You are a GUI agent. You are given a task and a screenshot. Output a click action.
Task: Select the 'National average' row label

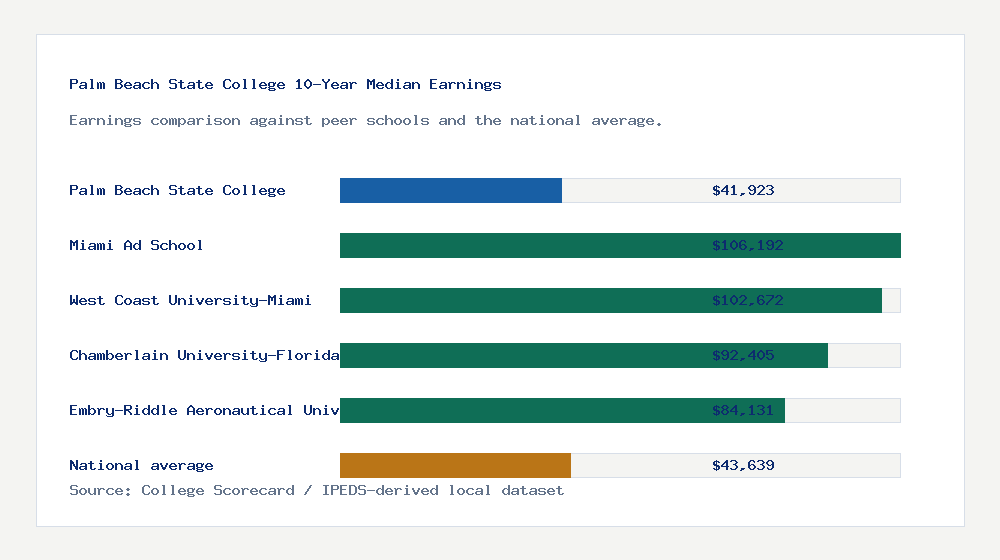click(141, 465)
